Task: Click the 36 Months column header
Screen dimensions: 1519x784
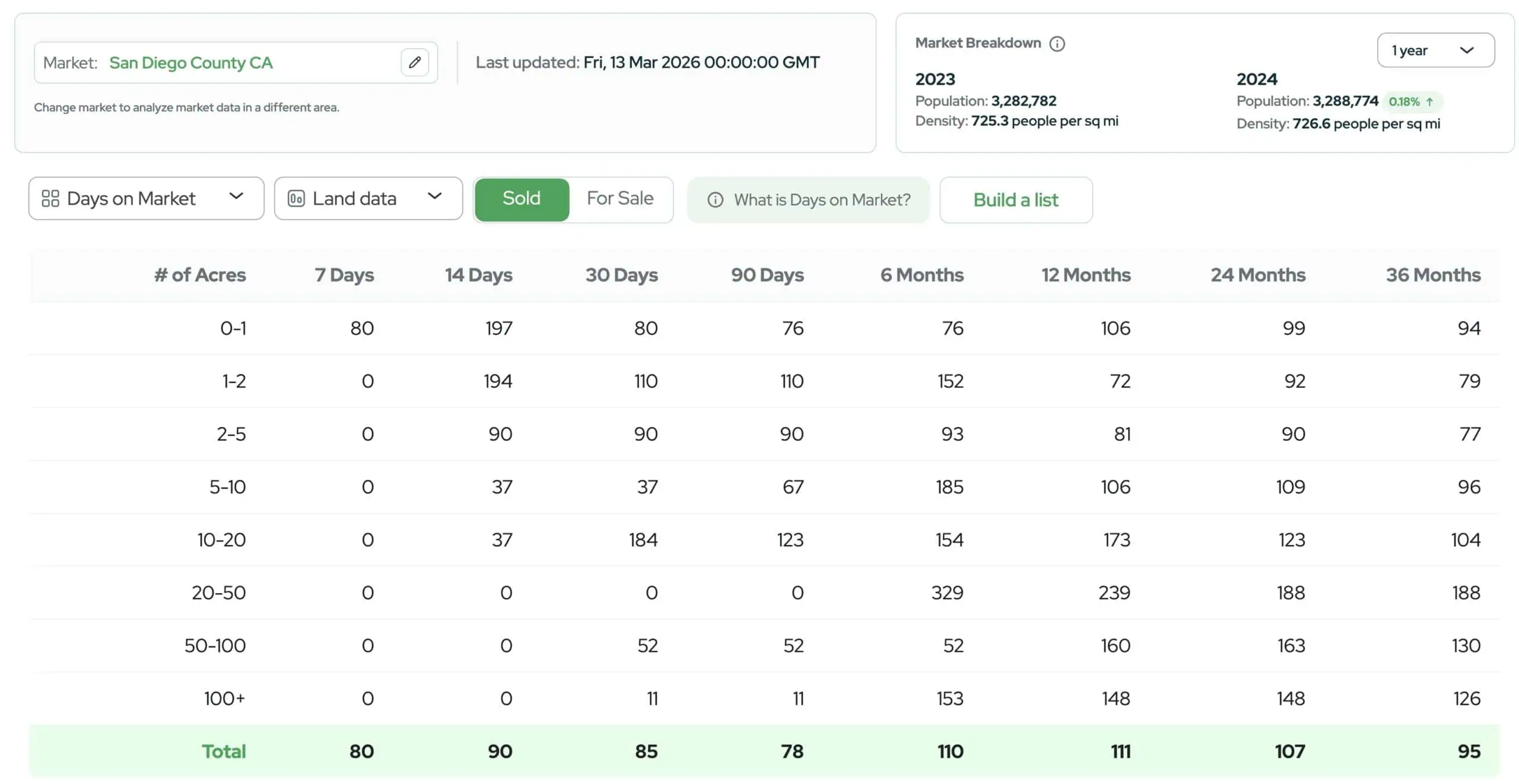Action: (1432, 275)
